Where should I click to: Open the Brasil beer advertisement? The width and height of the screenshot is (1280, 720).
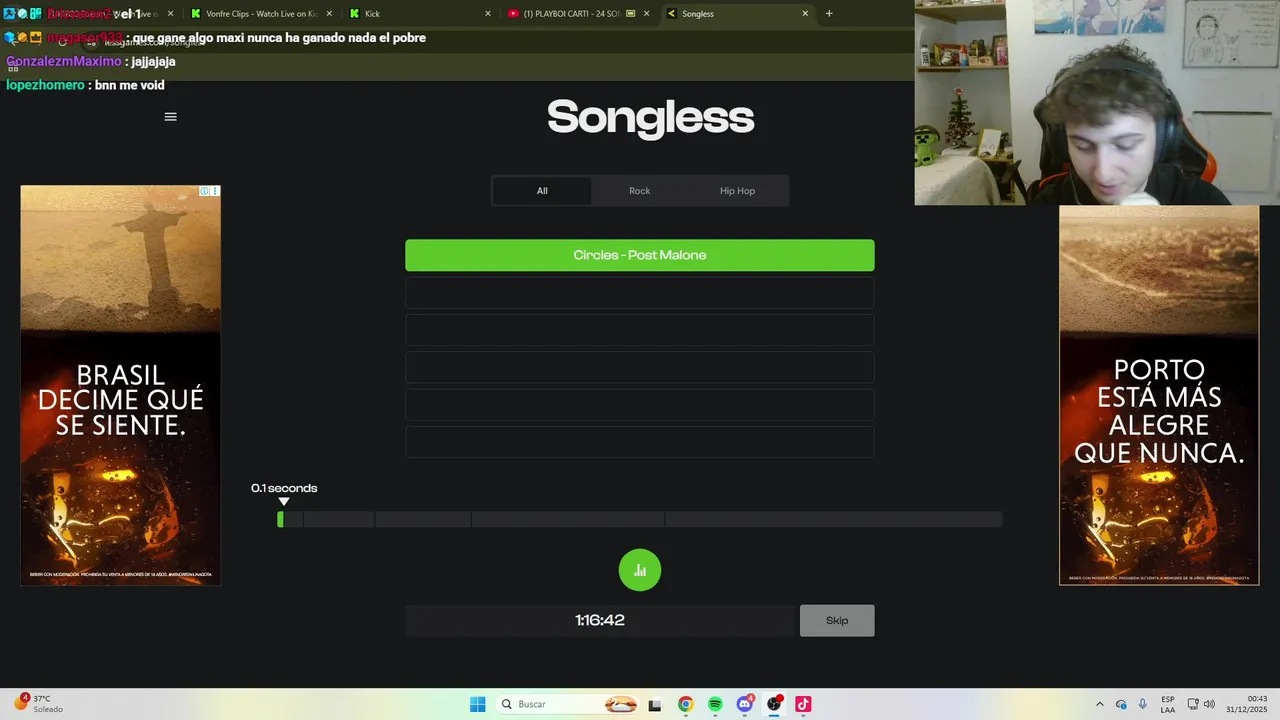[120, 385]
